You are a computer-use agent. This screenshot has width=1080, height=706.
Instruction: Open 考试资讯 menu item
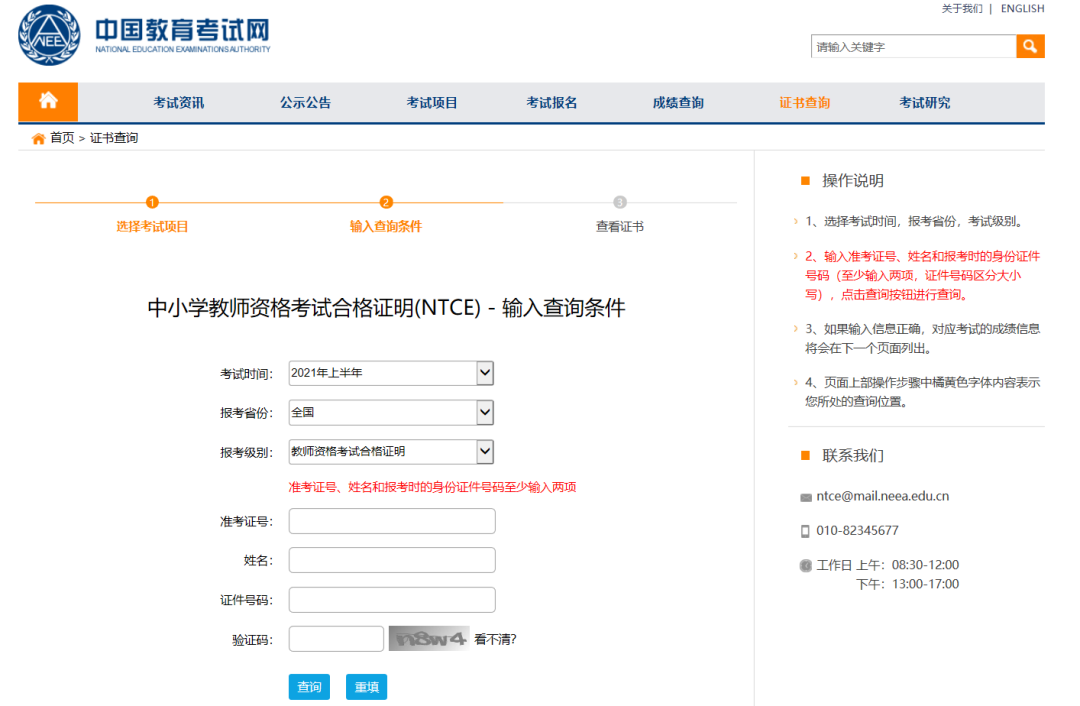tap(178, 103)
